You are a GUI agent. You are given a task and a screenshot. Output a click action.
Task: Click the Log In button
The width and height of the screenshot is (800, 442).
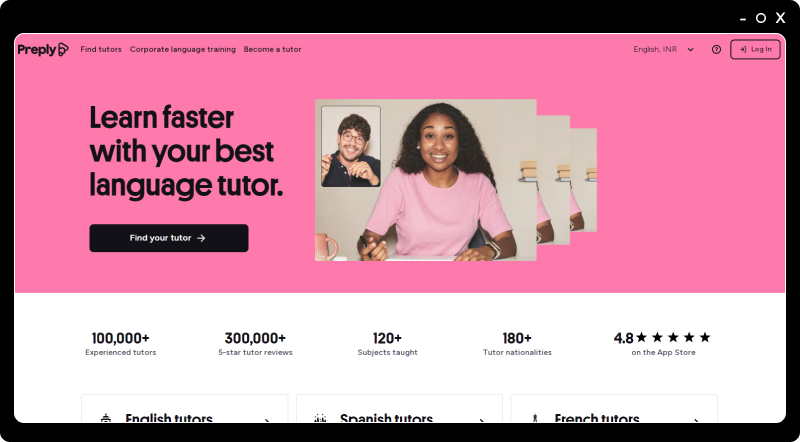tap(755, 50)
